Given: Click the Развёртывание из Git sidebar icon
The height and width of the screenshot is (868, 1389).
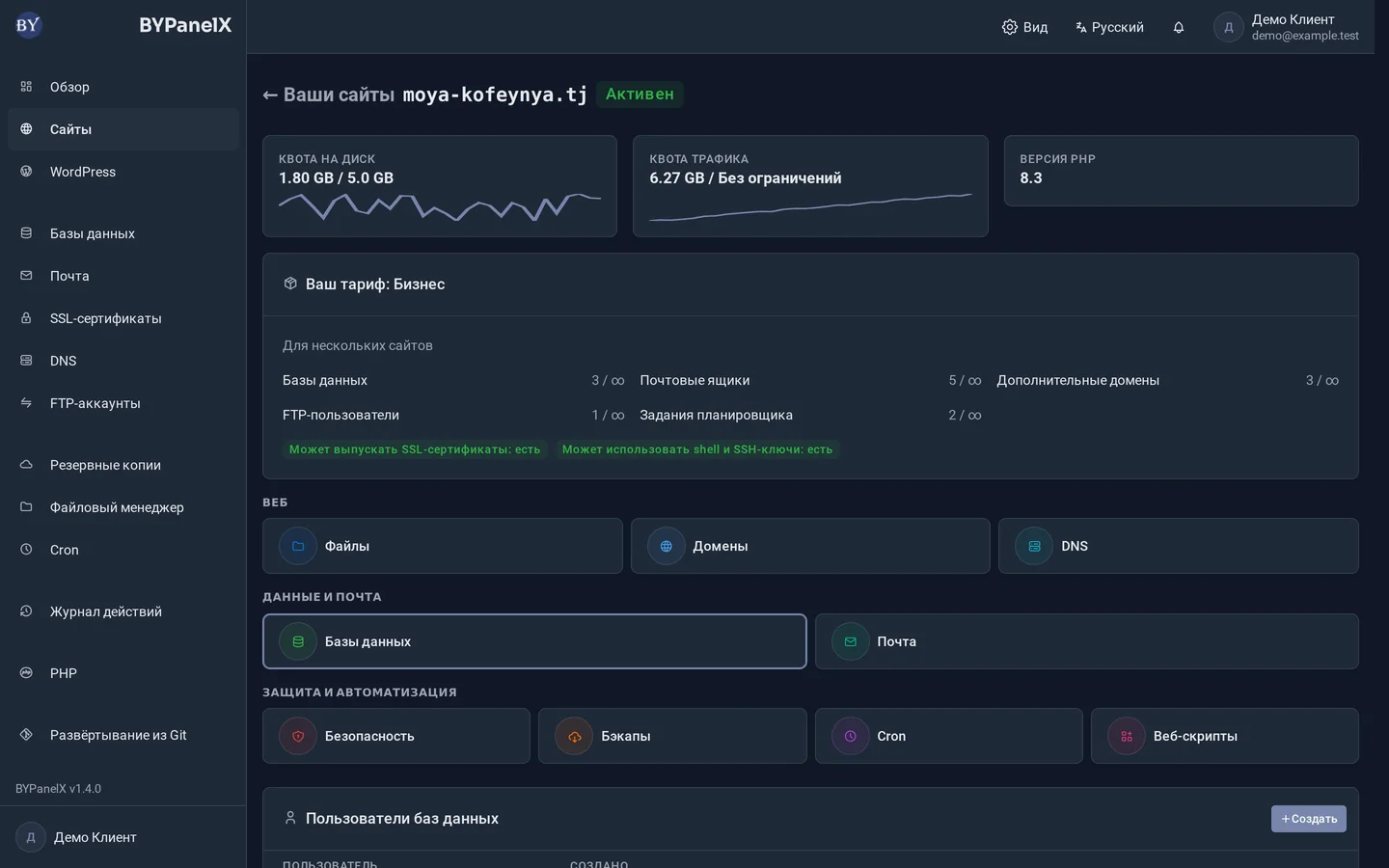Looking at the screenshot, I should [x=26, y=735].
